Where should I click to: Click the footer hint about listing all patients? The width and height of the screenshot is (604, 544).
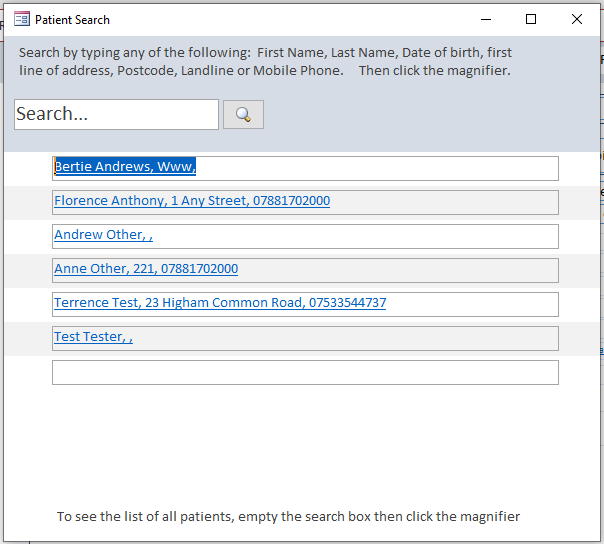point(288,516)
